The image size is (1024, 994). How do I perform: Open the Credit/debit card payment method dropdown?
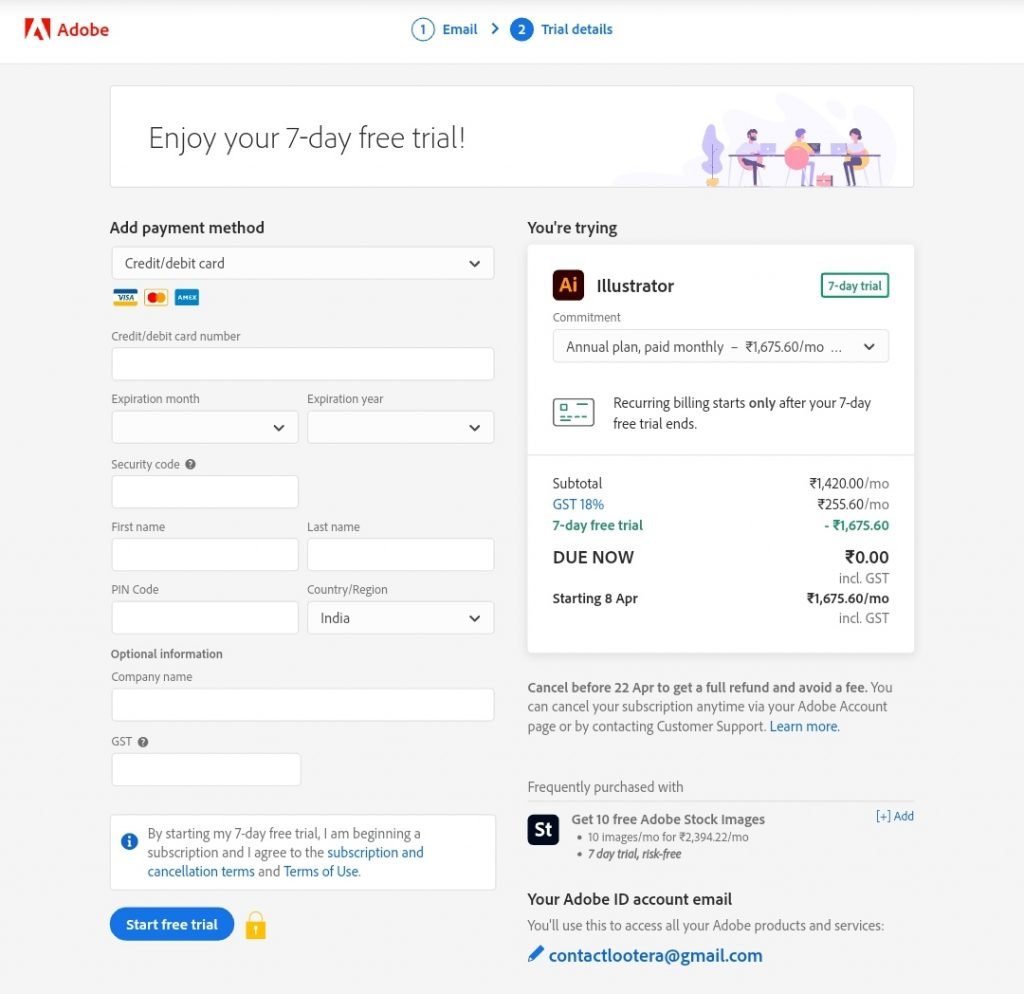(302, 263)
